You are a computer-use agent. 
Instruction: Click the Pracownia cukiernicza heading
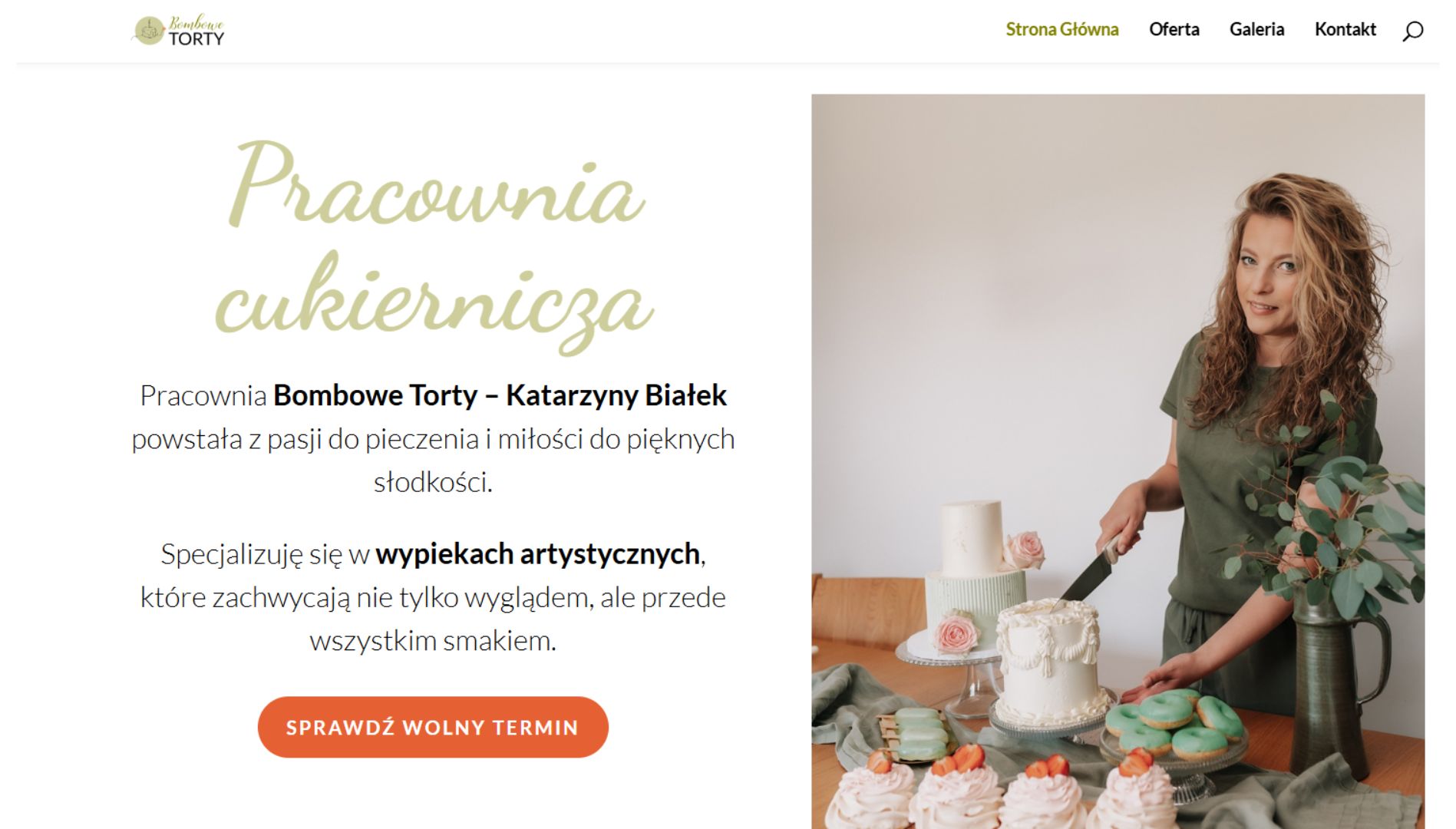point(434,246)
